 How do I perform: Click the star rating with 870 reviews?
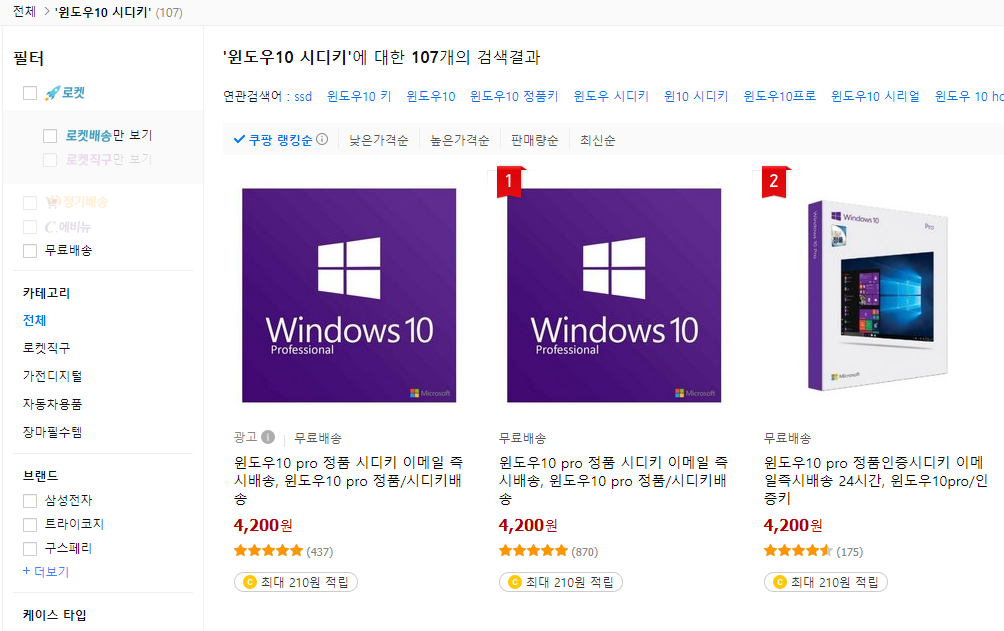tap(533, 550)
